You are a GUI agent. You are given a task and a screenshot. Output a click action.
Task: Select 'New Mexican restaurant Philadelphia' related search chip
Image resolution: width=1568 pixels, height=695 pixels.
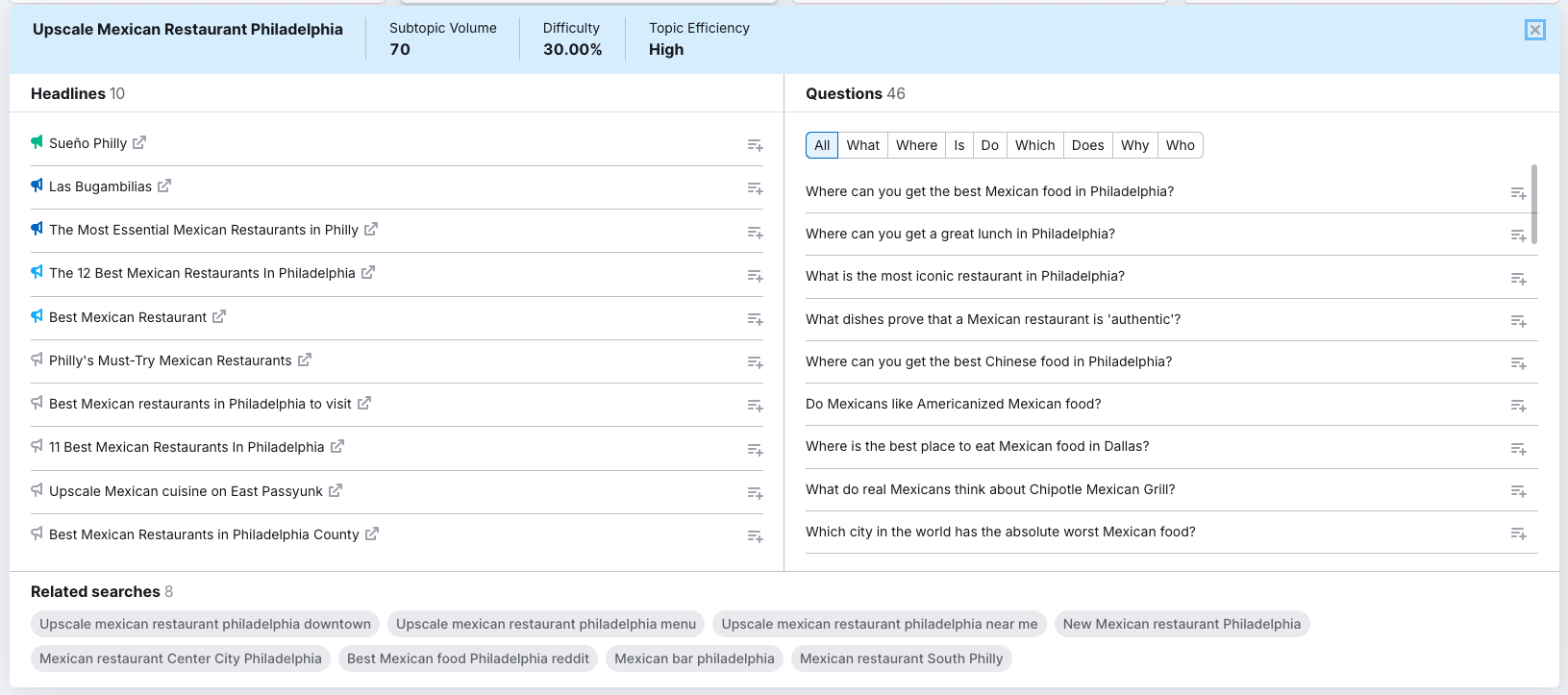[1182, 624]
